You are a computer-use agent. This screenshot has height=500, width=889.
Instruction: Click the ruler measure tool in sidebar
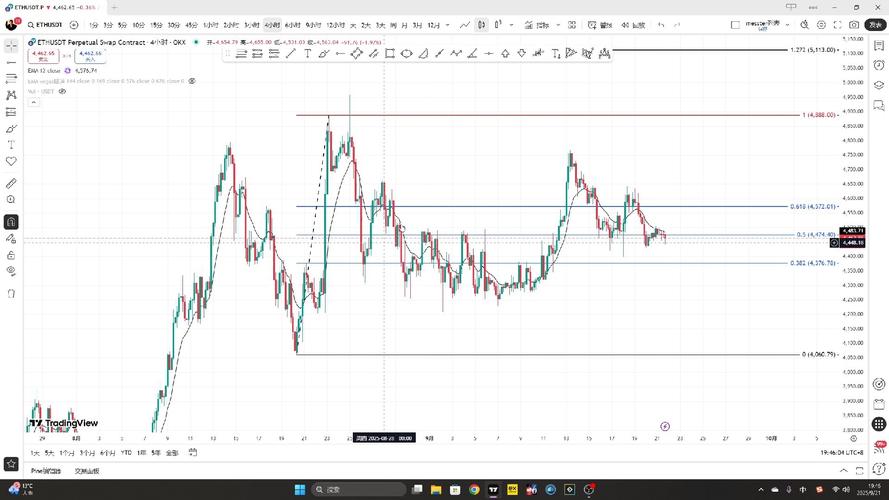coord(11,184)
